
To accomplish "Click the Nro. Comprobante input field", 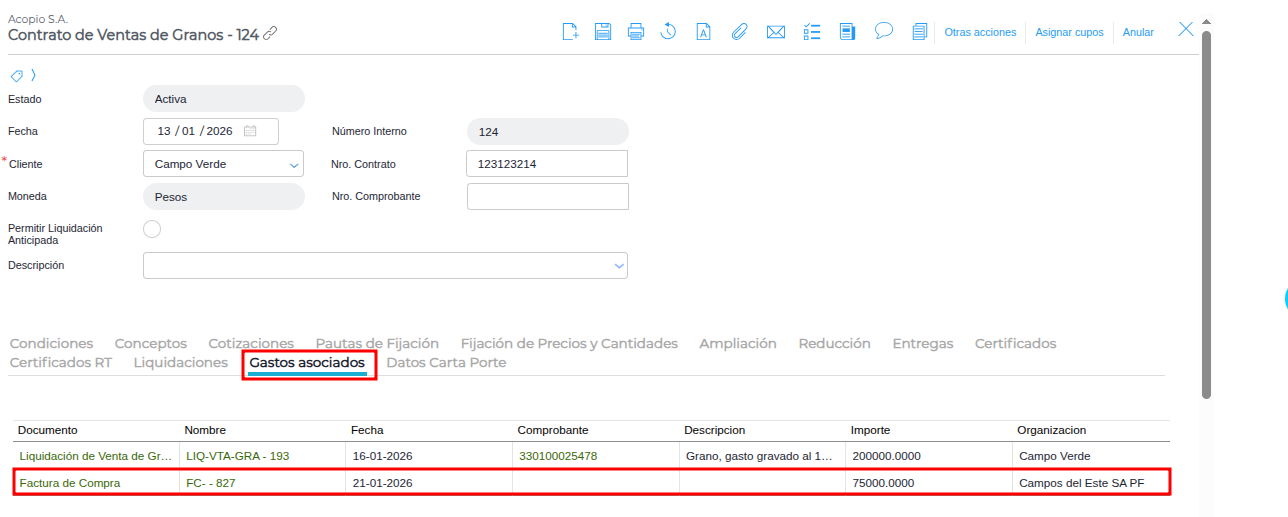I will point(547,197).
